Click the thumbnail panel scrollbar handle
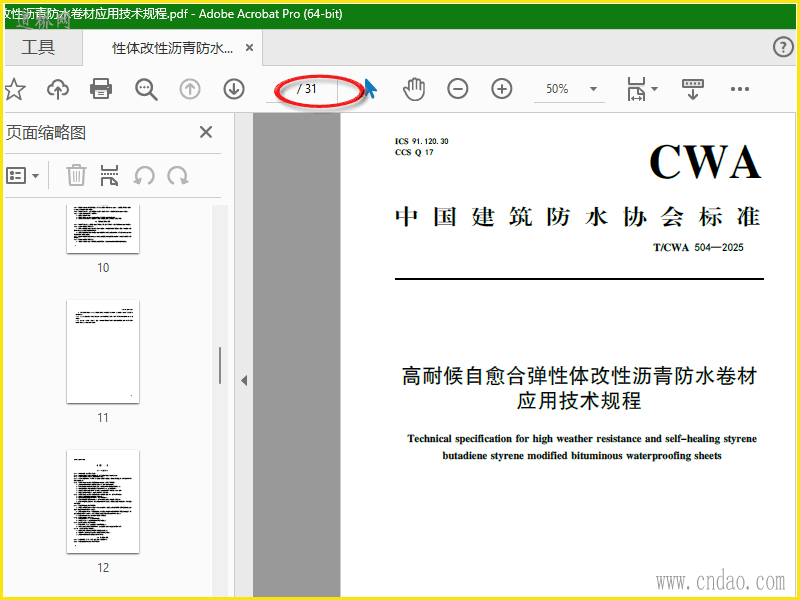800x600 pixels. tap(220, 365)
